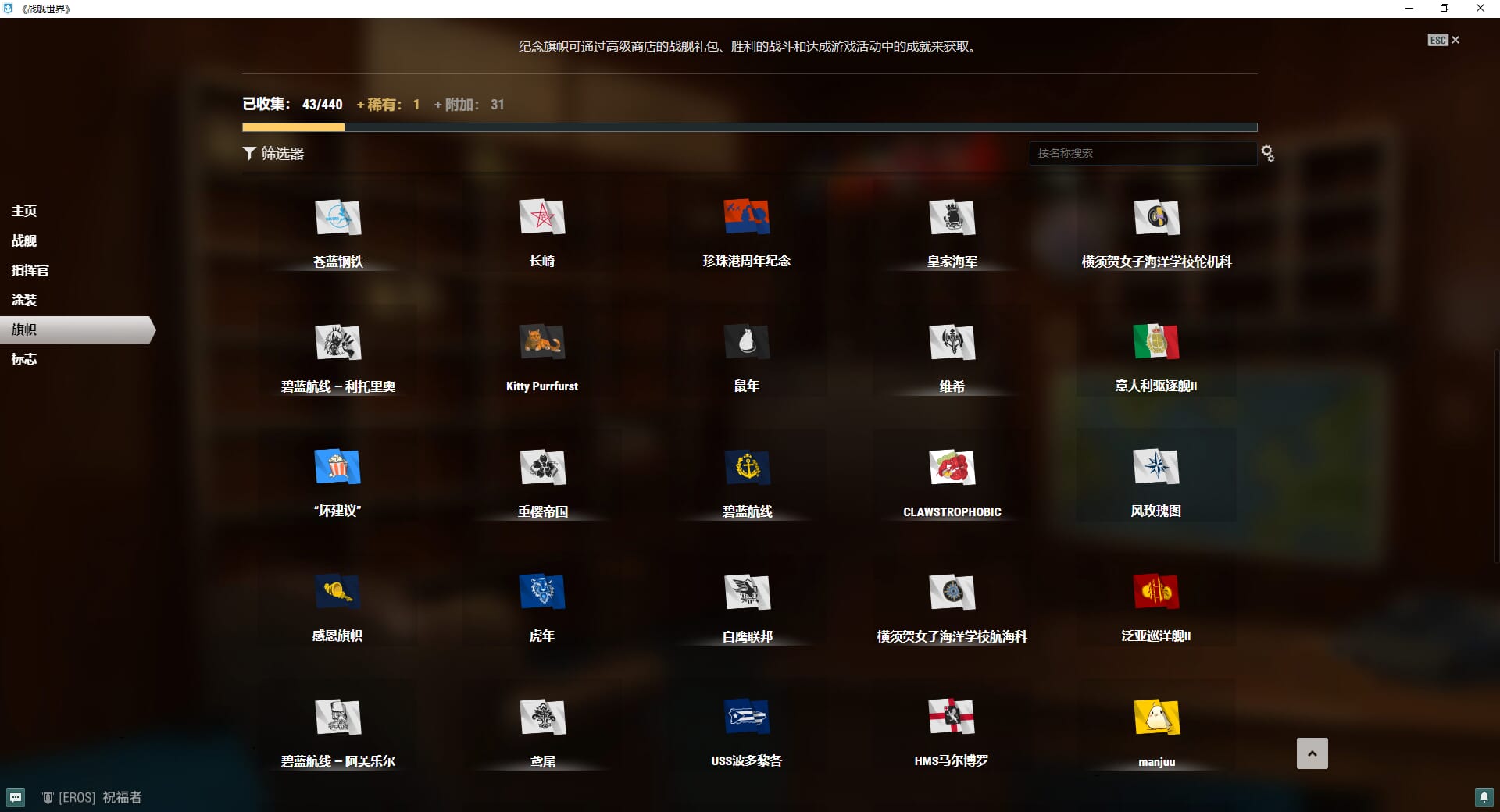Open the notification bell icon
The width and height of the screenshot is (1500, 812).
(x=1483, y=797)
